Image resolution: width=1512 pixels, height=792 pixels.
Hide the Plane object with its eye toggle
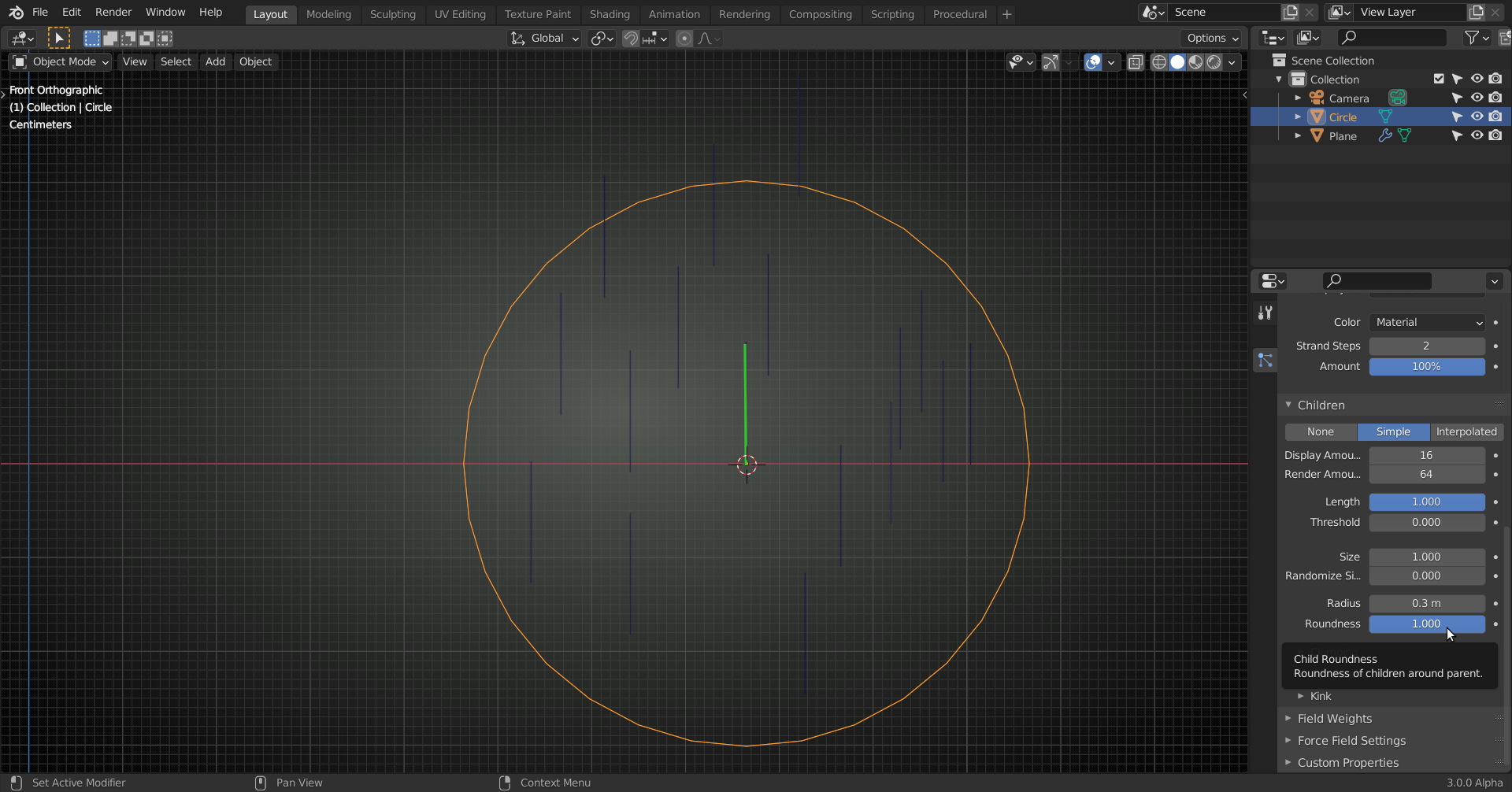point(1477,135)
